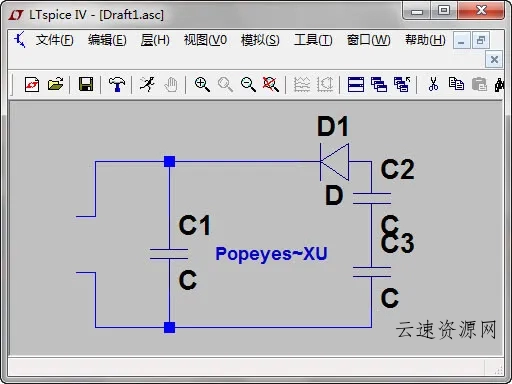The height and width of the screenshot is (384, 512).
Task: Click the Autorange waveform icon
Action: (302, 84)
